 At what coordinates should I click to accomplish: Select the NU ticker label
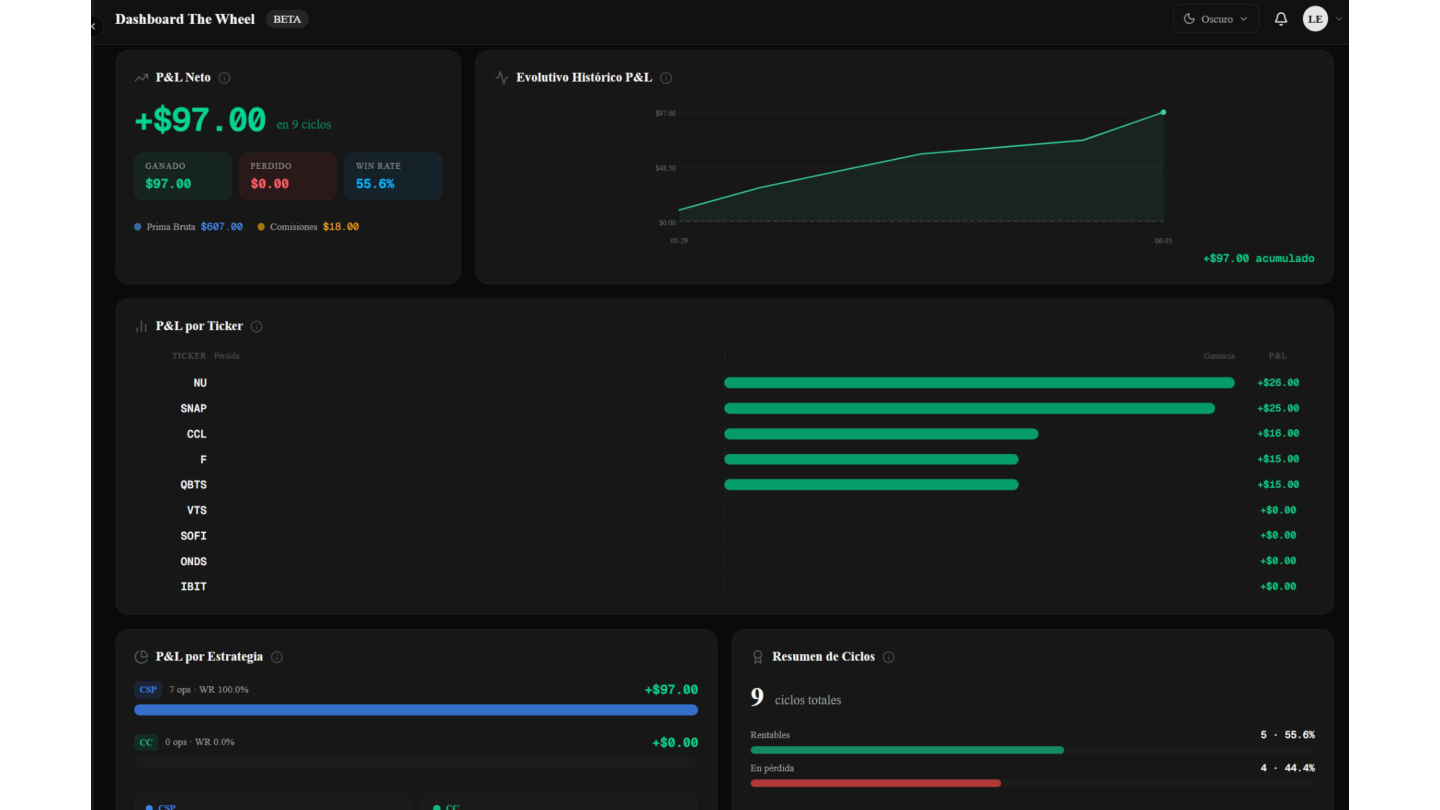(x=200, y=383)
